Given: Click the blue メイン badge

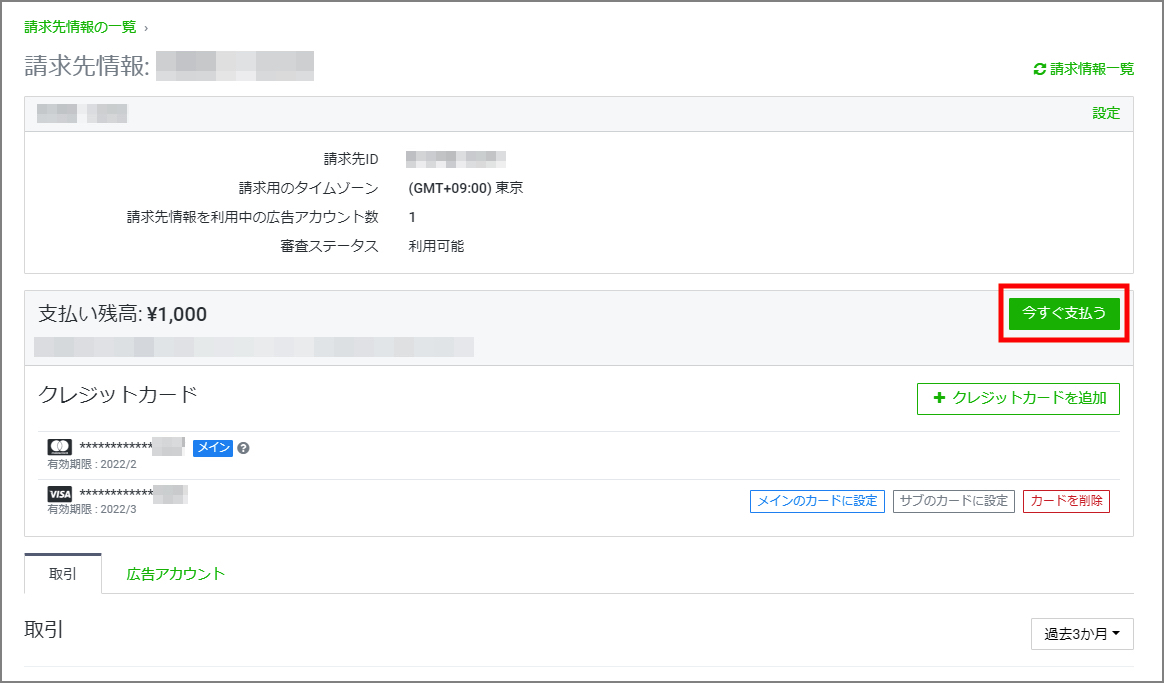Looking at the screenshot, I should [x=212, y=448].
